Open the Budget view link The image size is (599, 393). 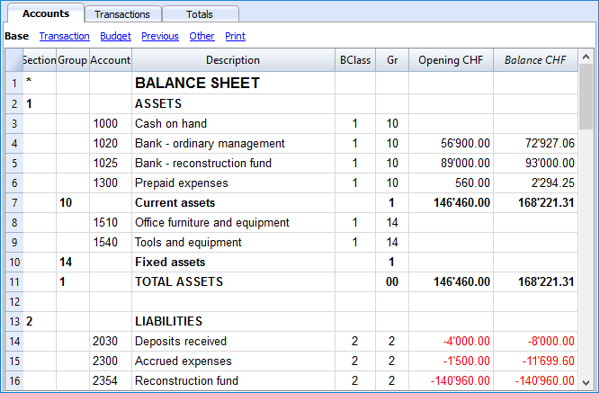pyautogui.click(x=115, y=36)
